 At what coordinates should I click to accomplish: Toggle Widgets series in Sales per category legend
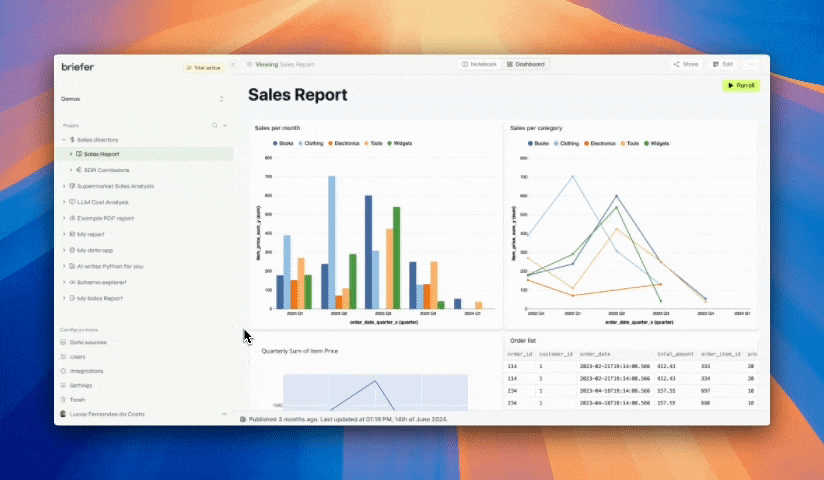click(x=656, y=144)
